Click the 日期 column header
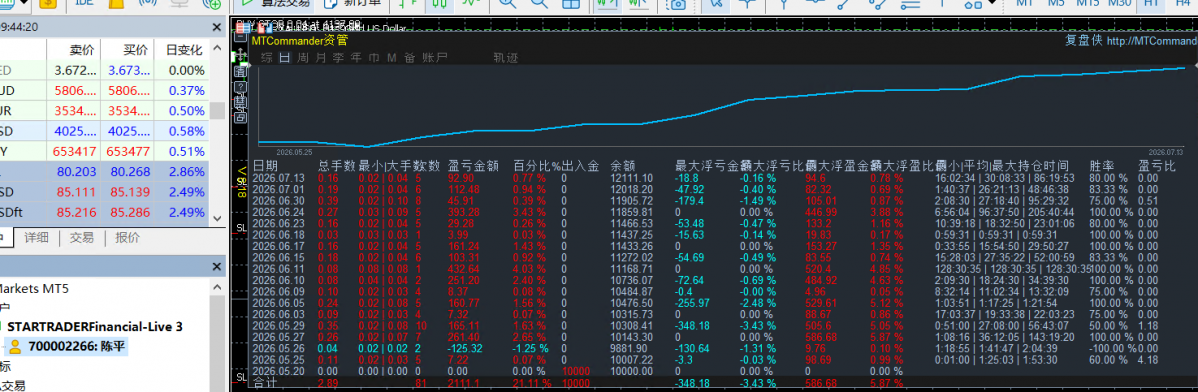 click(x=266, y=165)
